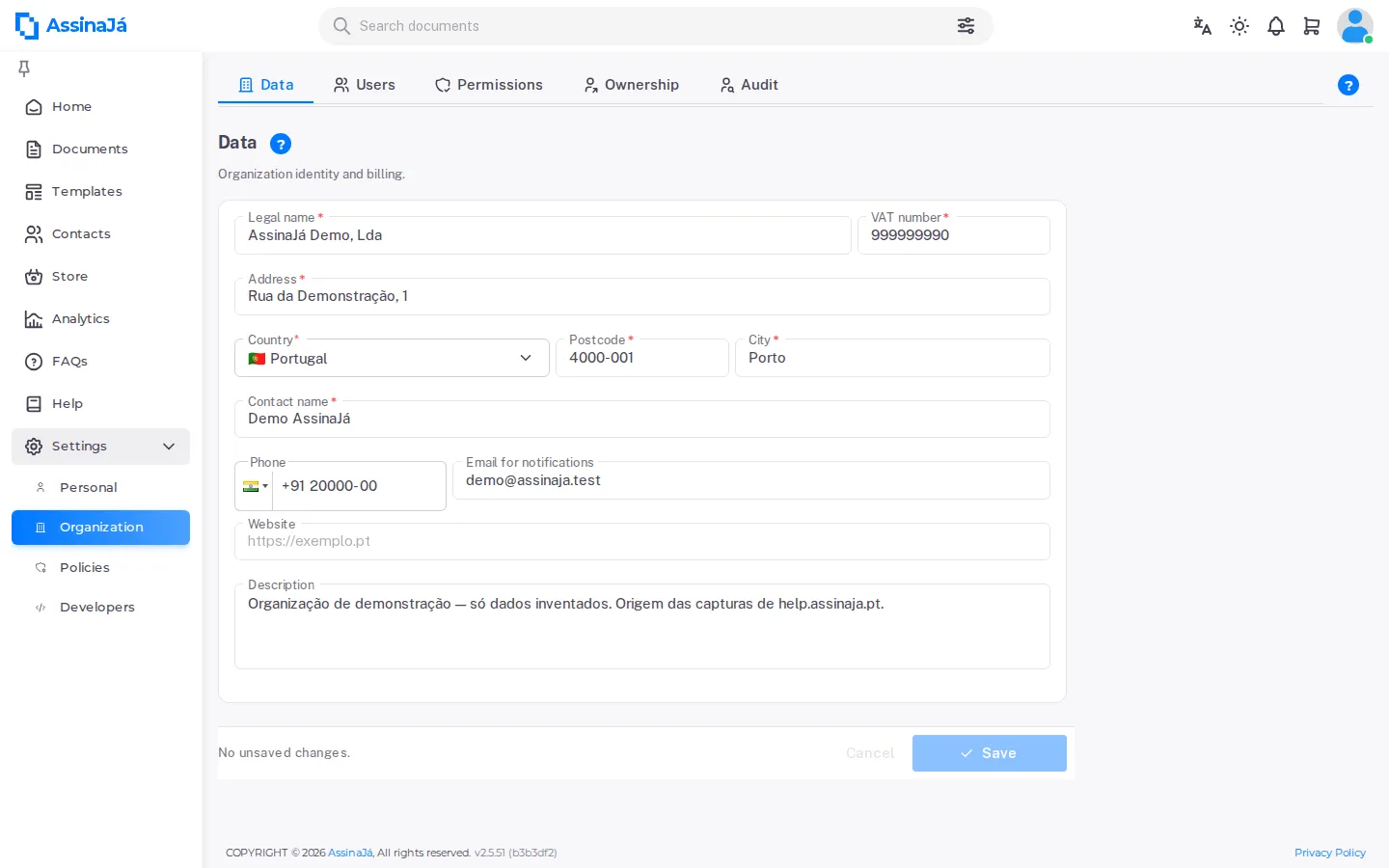Open the help icon at tab bar right
This screenshot has height=868, width=1389.
[x=1348, y=85]
